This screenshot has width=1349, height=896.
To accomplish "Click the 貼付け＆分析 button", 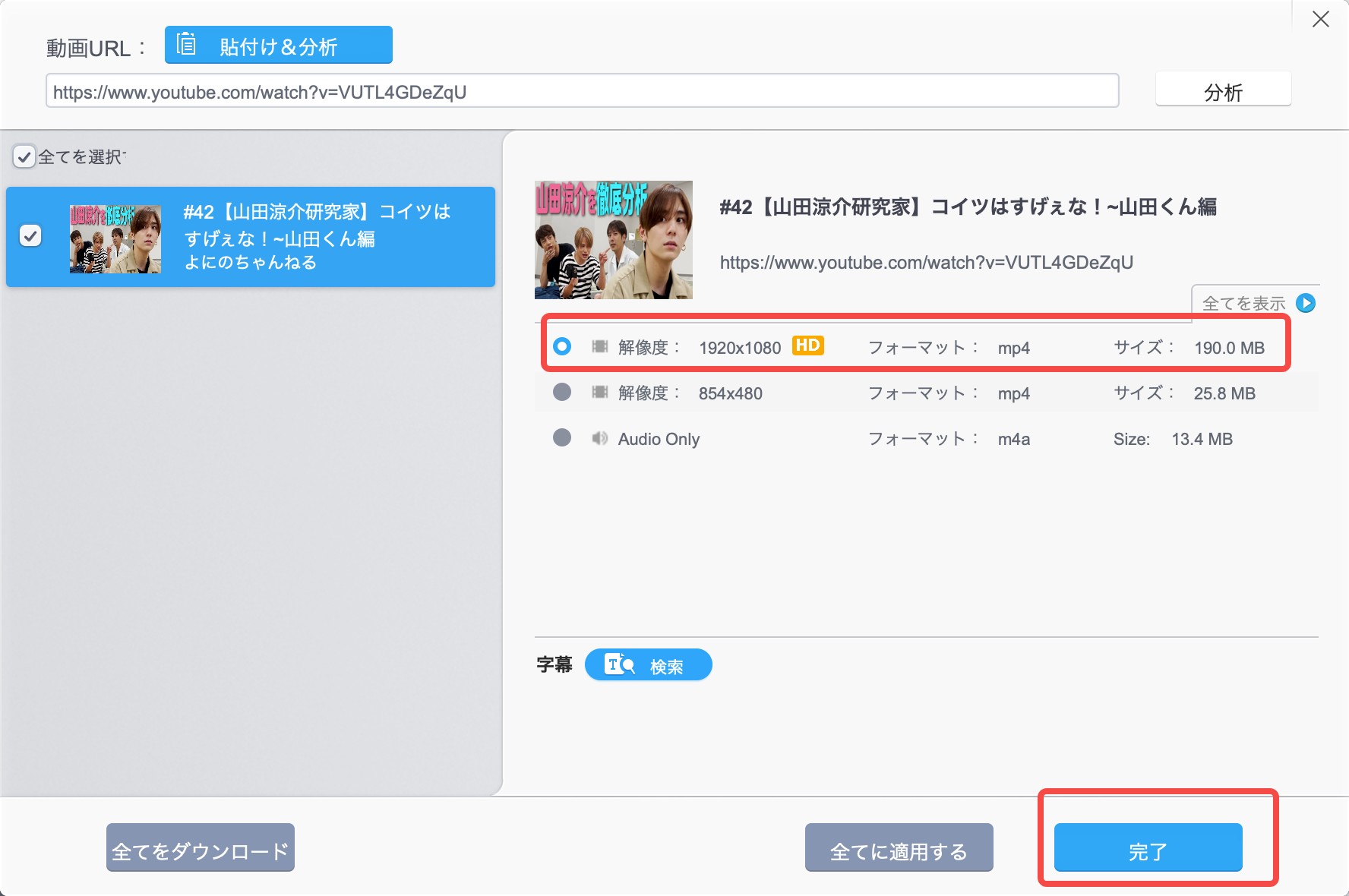I will [x=279, y=45].
